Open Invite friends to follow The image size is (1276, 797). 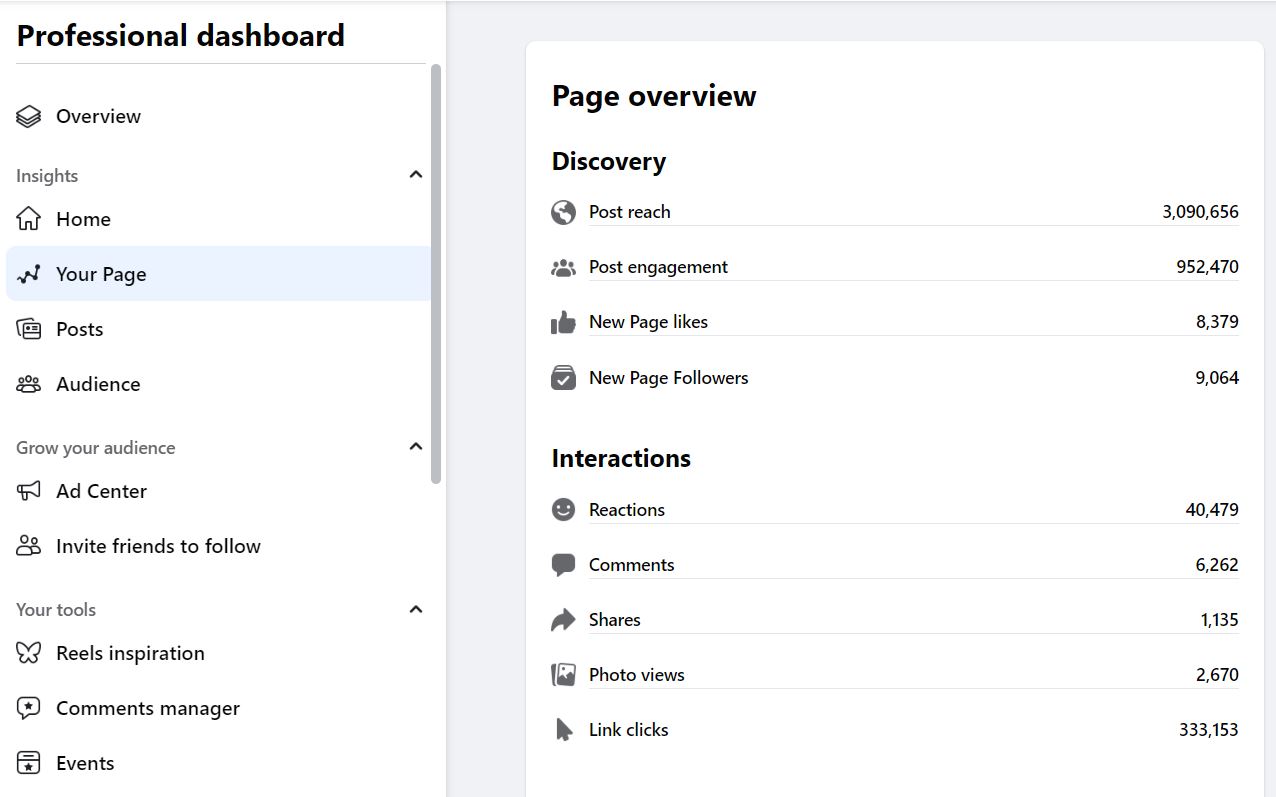pos(157,546)
